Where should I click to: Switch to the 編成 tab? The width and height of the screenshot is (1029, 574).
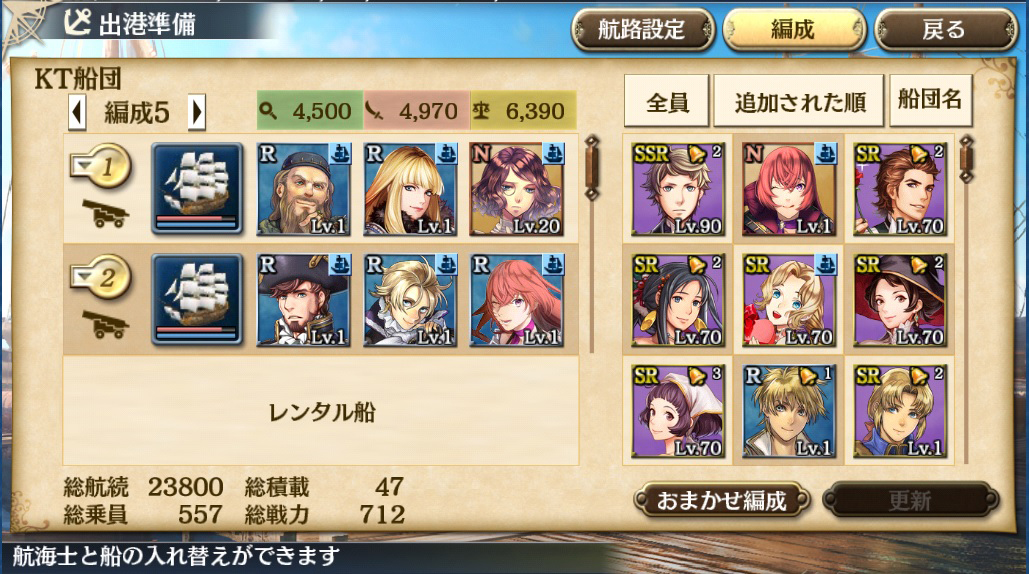(x=794, y=30)
